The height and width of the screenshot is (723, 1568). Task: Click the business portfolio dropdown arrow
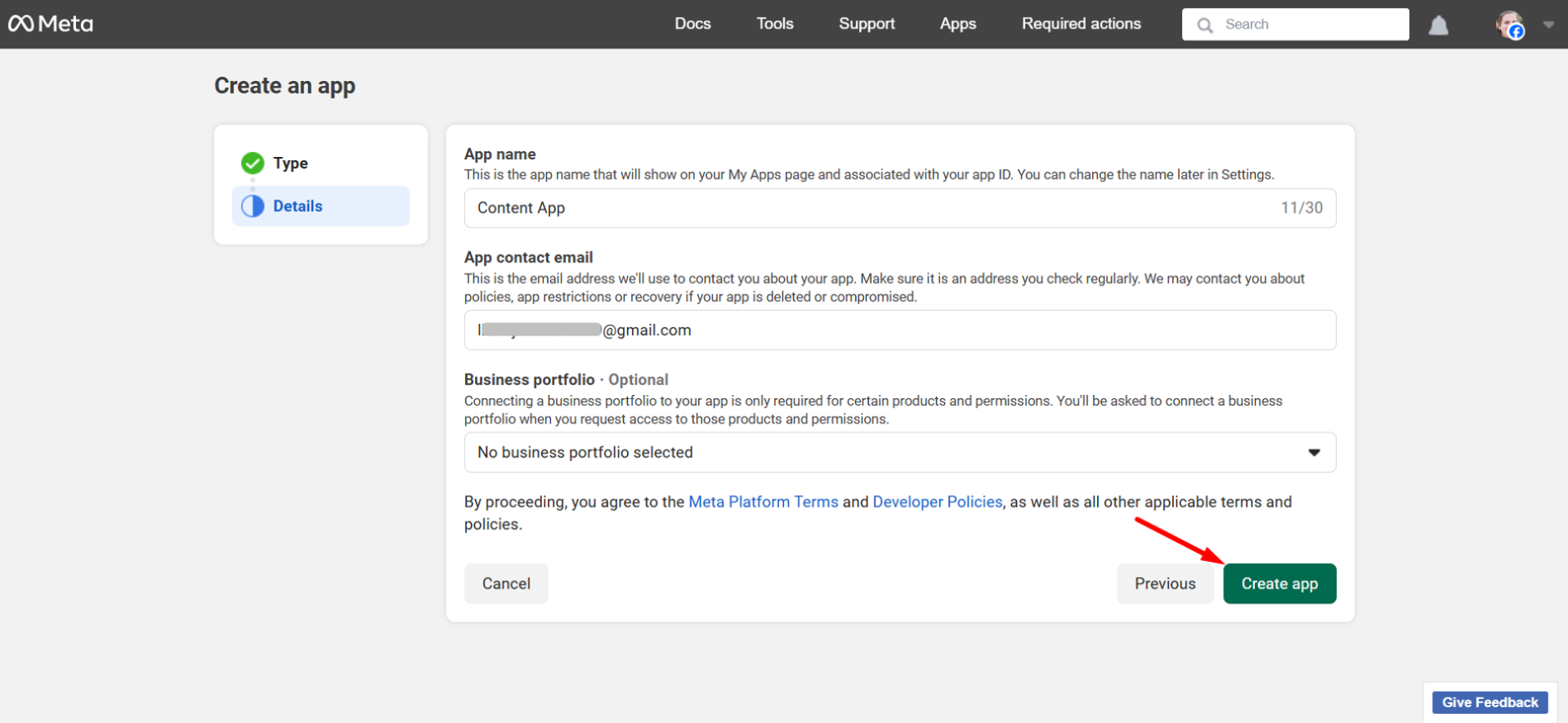click(1314, 452)
